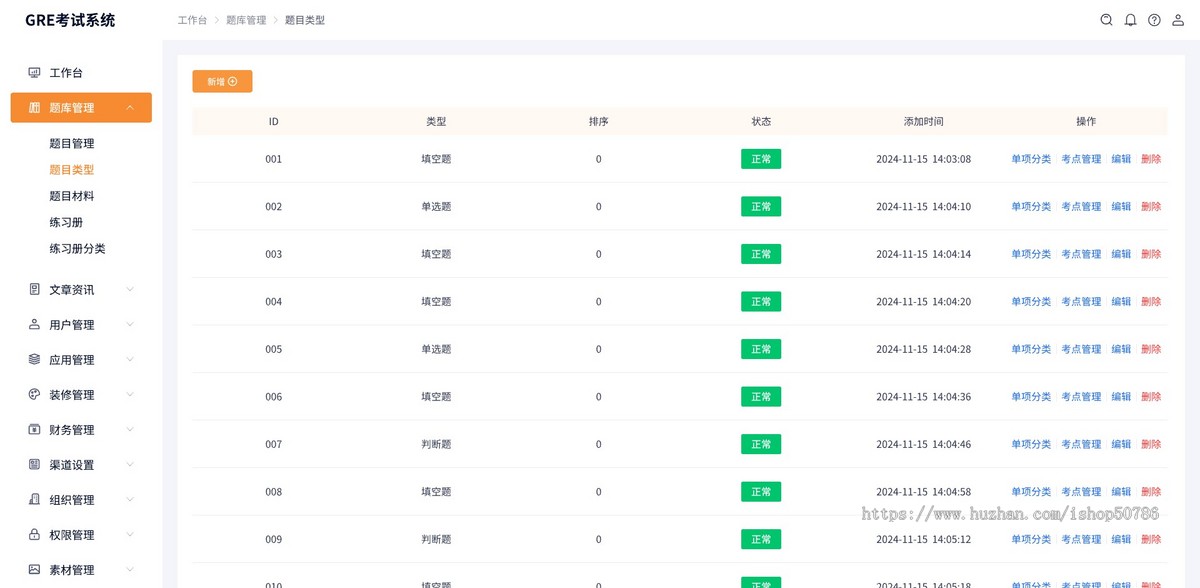Open 题目材料 submenu item
The image size is (1200, 588).
tap(71, 196)
